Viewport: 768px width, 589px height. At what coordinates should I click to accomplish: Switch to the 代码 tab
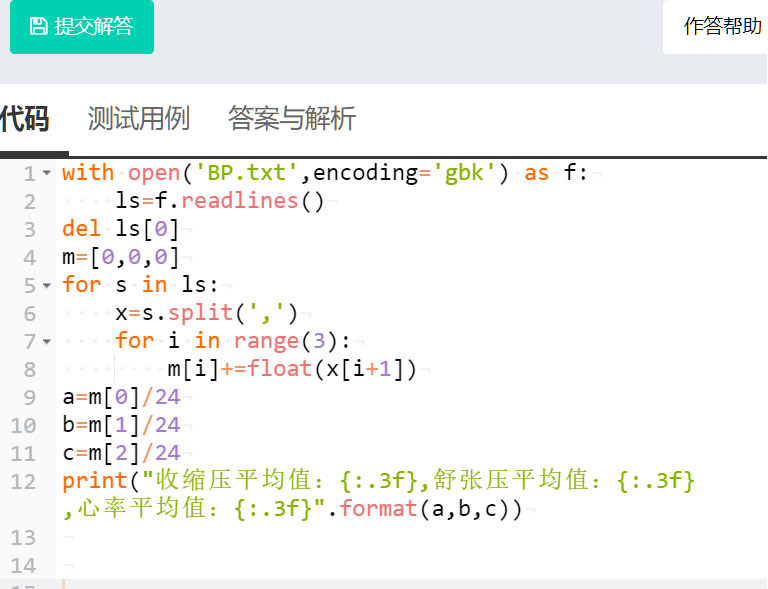click(x=24, y=118)
